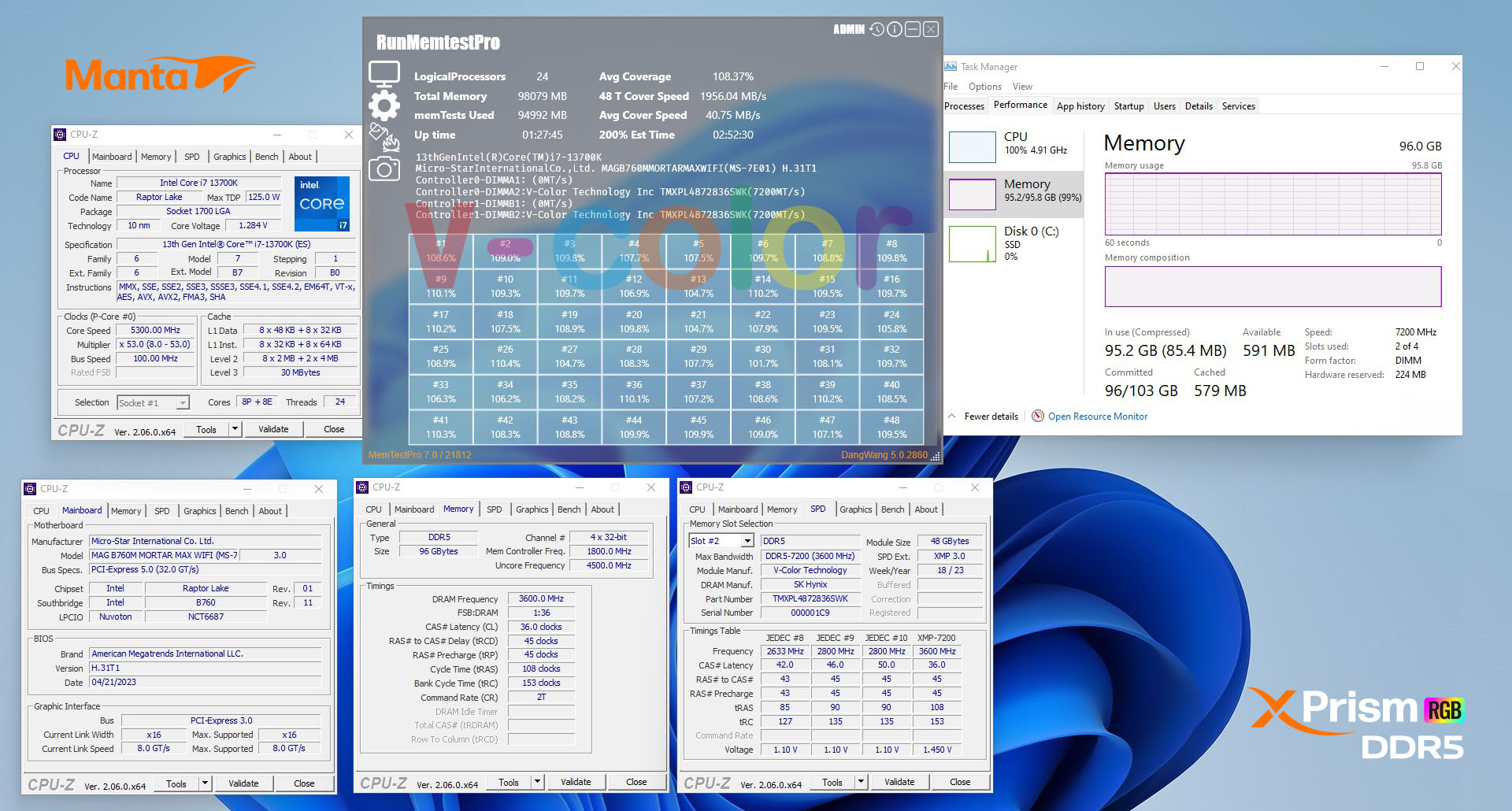Click the monitor system-info icon in RunMemtestPro
Screen dimensions: 1512x811
tap(384, 72)
